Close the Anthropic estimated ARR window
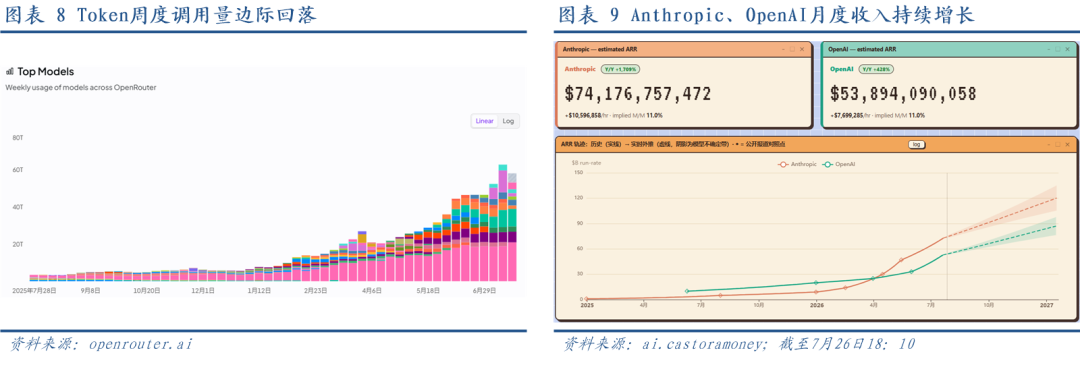The width and height of the screenshot is (1080, 365). tap(802, 50)
